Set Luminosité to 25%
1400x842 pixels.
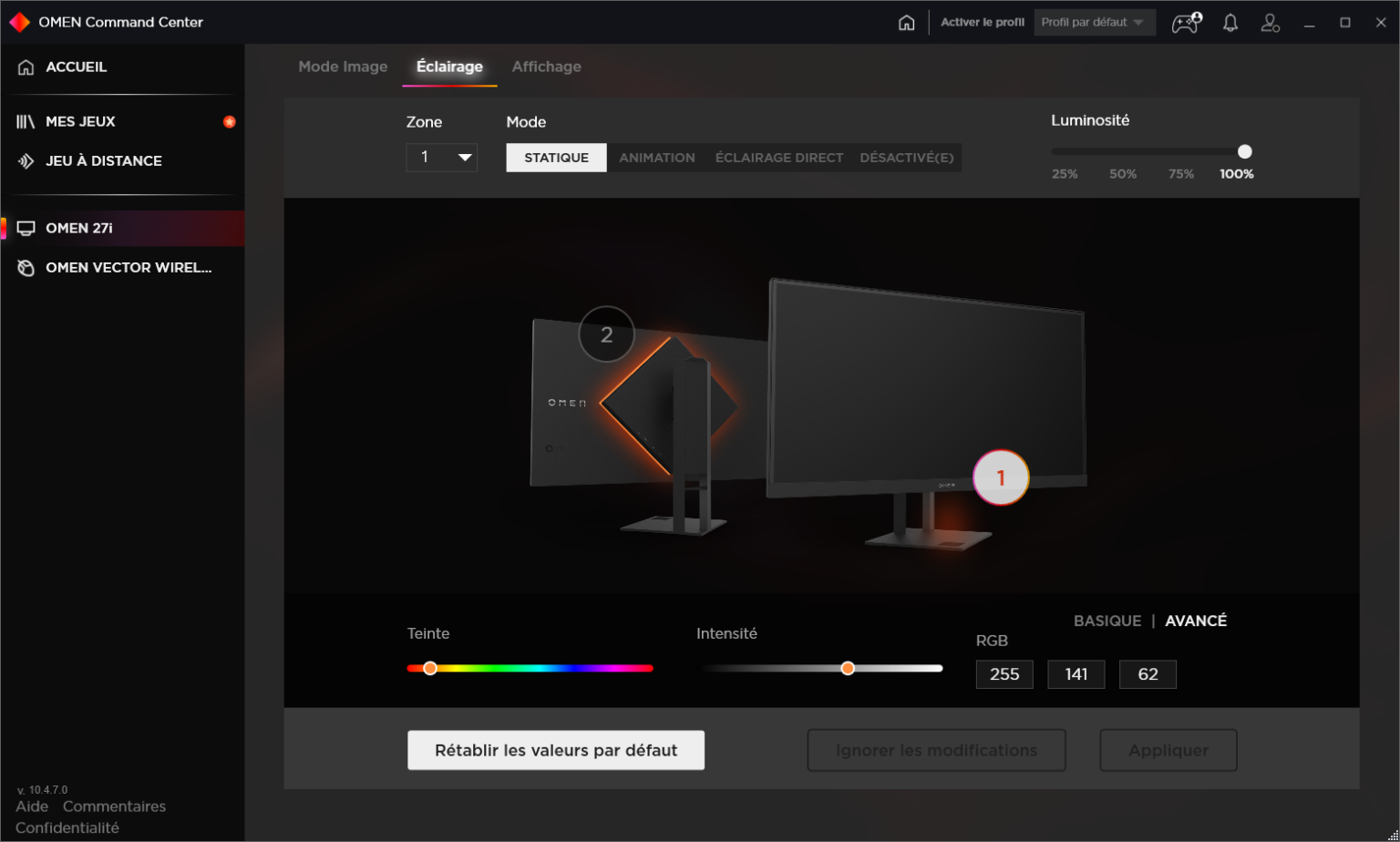click(x=1065, y=174)
